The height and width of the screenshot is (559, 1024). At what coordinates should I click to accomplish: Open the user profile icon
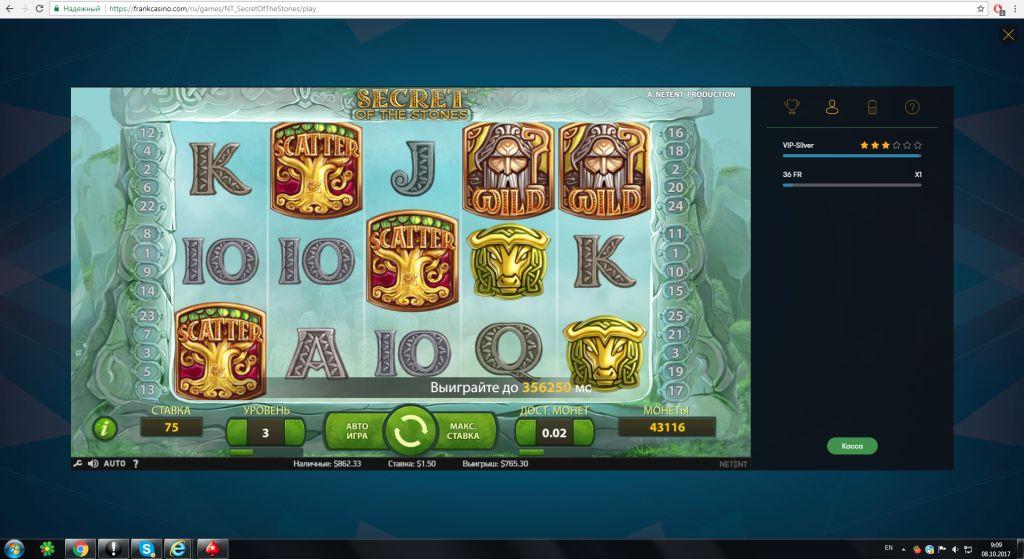(832, 106)
